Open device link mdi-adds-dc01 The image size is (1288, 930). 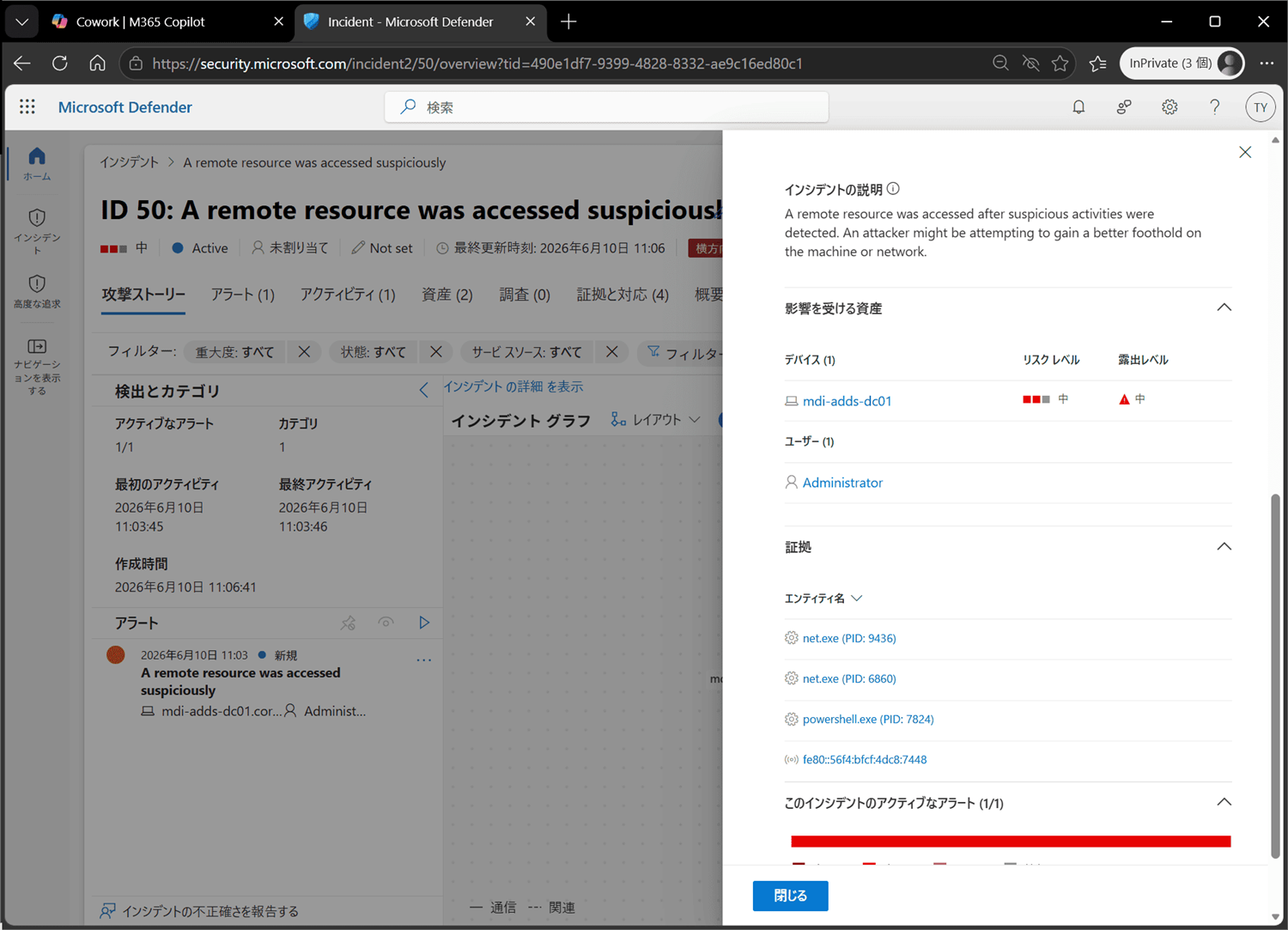pos(847,401)
